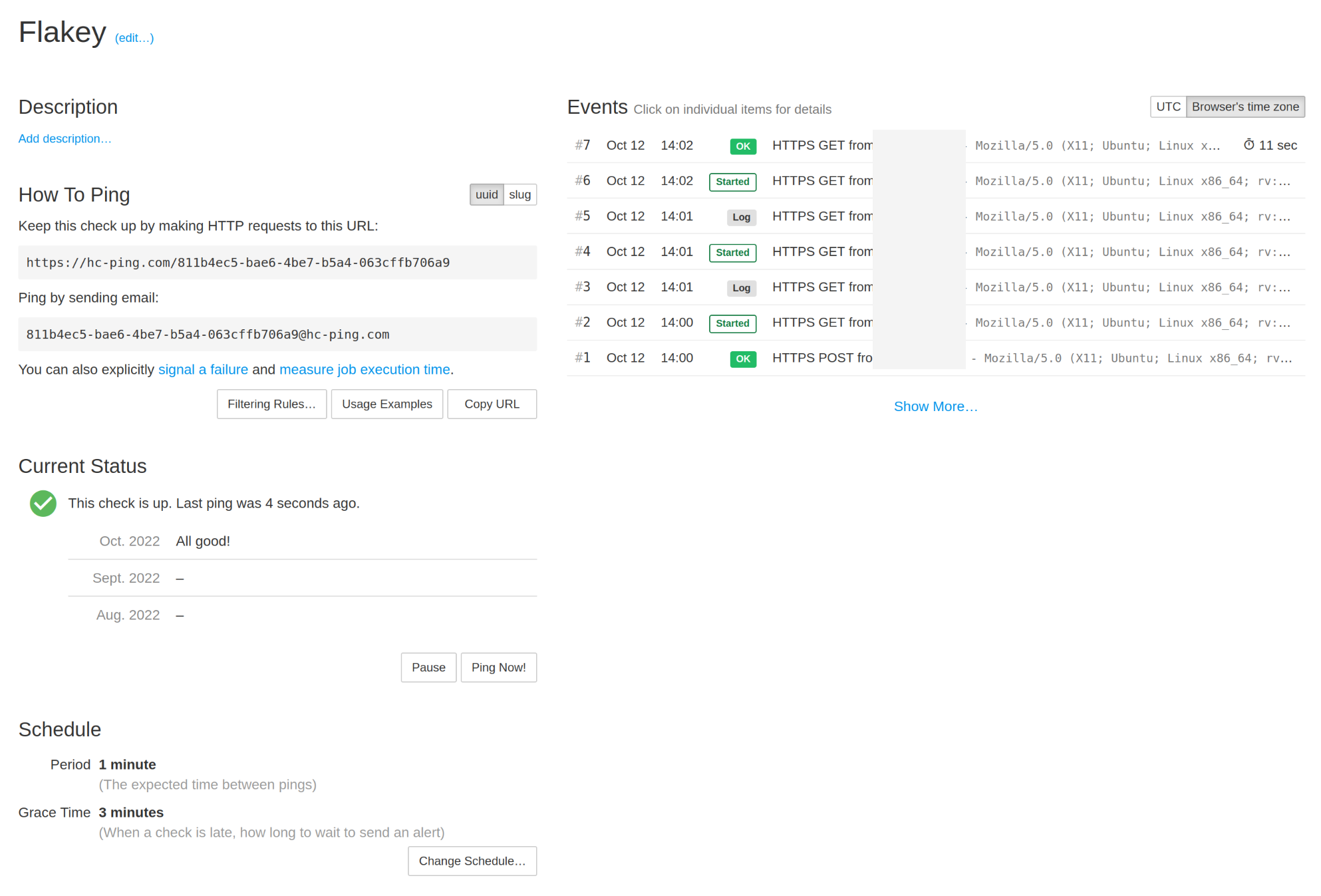Image resolution: width=1321 pixels, height=896 pixels.
Task: Select Browser's time zone option
Action: [x=1245, y=107]
